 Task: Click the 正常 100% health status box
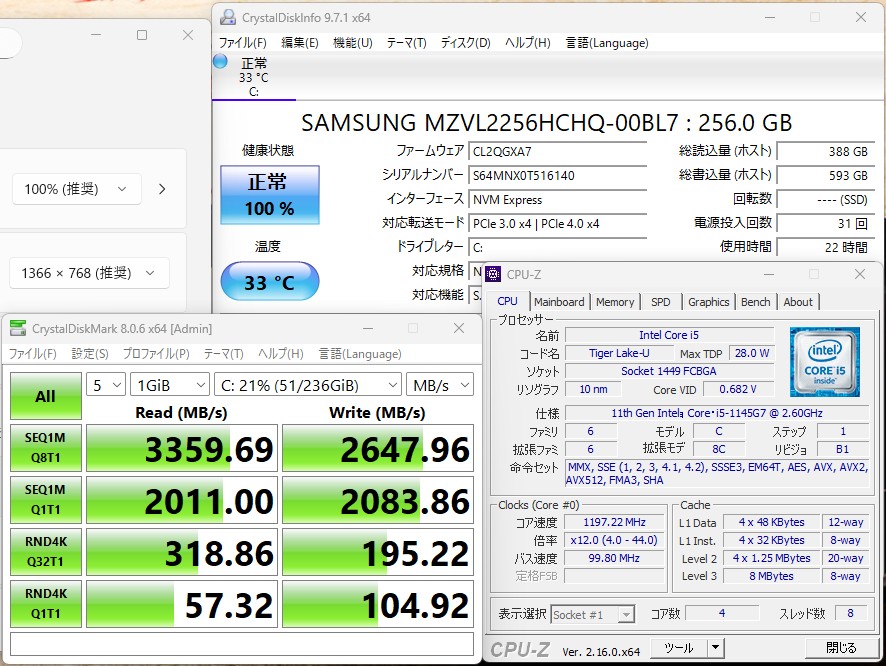click(270, 195)
